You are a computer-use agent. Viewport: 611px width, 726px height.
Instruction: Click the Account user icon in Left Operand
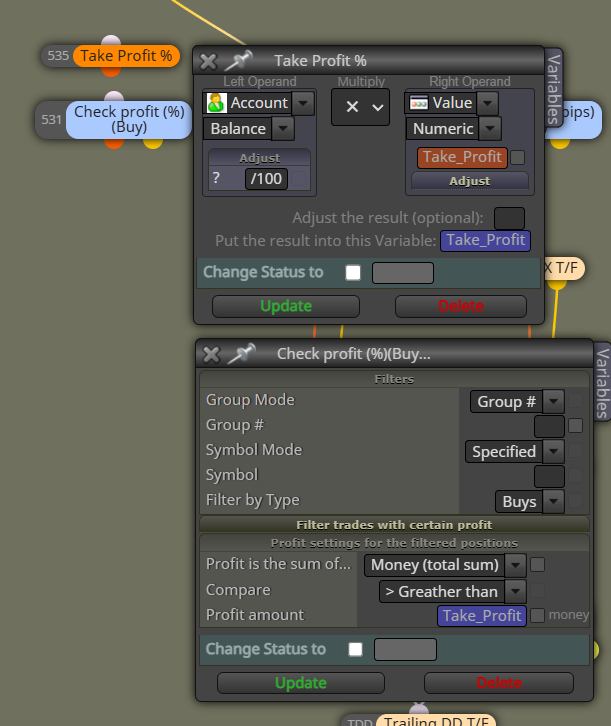coord(216,103)
